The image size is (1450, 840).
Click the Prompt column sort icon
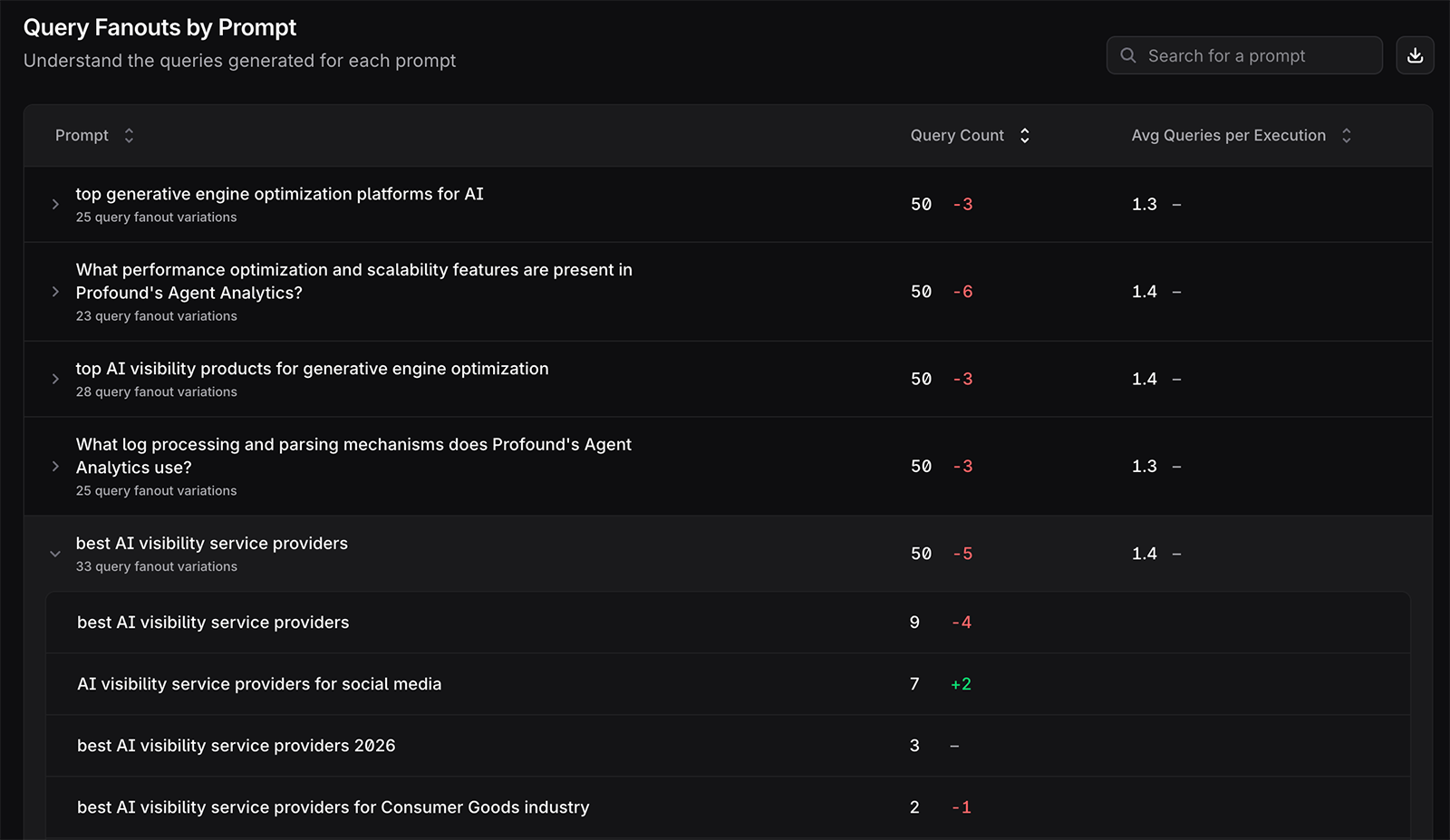click(129, 135)
